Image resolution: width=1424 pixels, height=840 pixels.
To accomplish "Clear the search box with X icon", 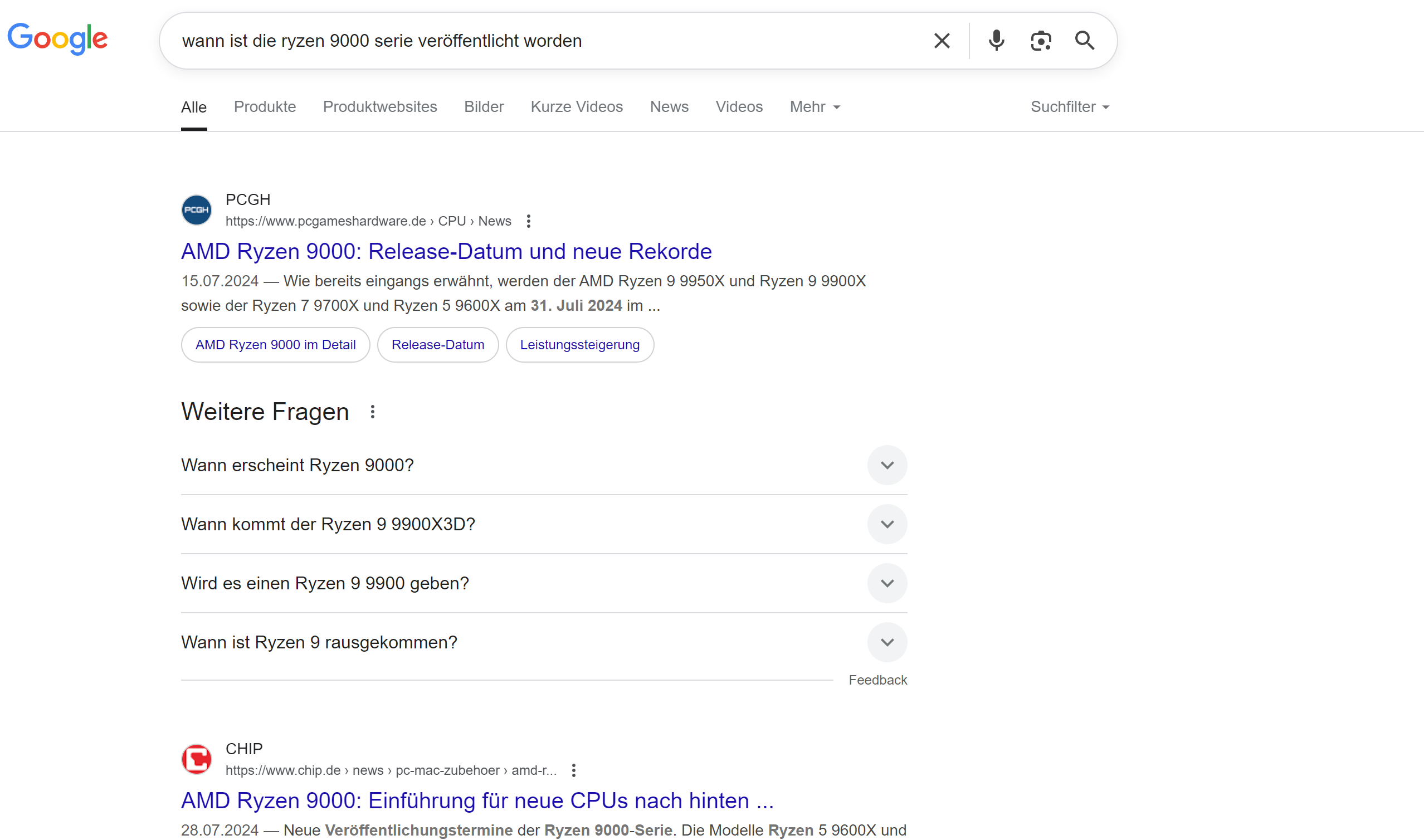I will tap(941, 41).
